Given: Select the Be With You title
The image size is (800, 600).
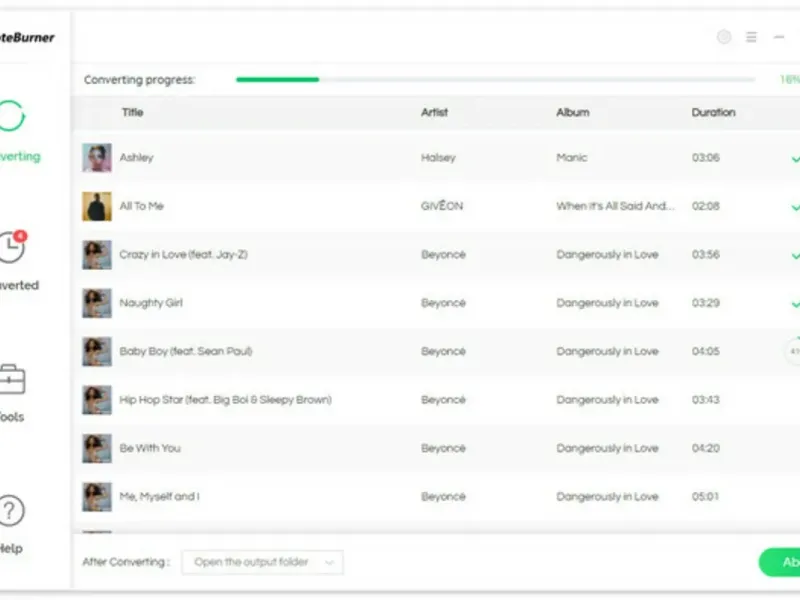Looking at the screenshot, I should [x=150, y=448].
